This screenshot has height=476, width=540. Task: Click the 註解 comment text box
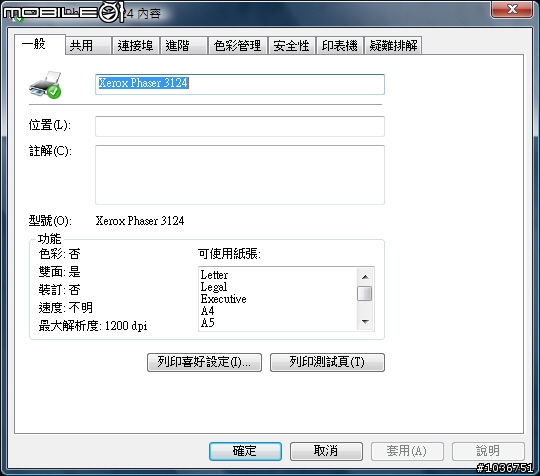[x=240, y=175]
